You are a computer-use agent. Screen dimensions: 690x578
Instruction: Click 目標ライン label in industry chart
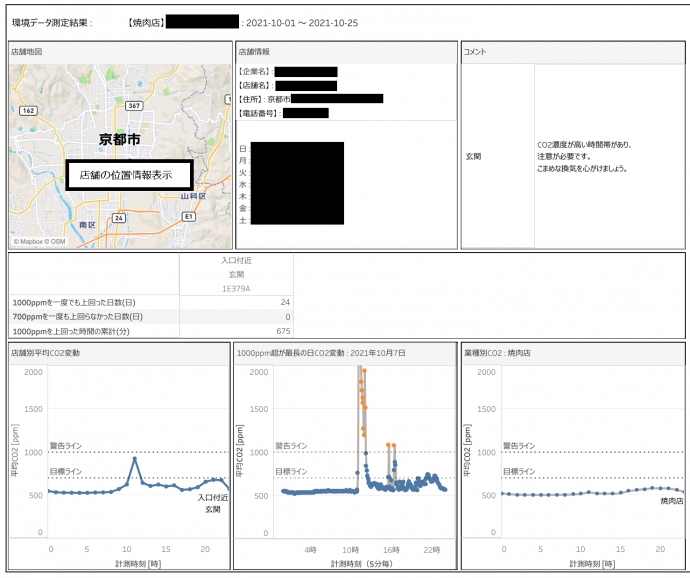pyautogui.click(x=519, y=471)
